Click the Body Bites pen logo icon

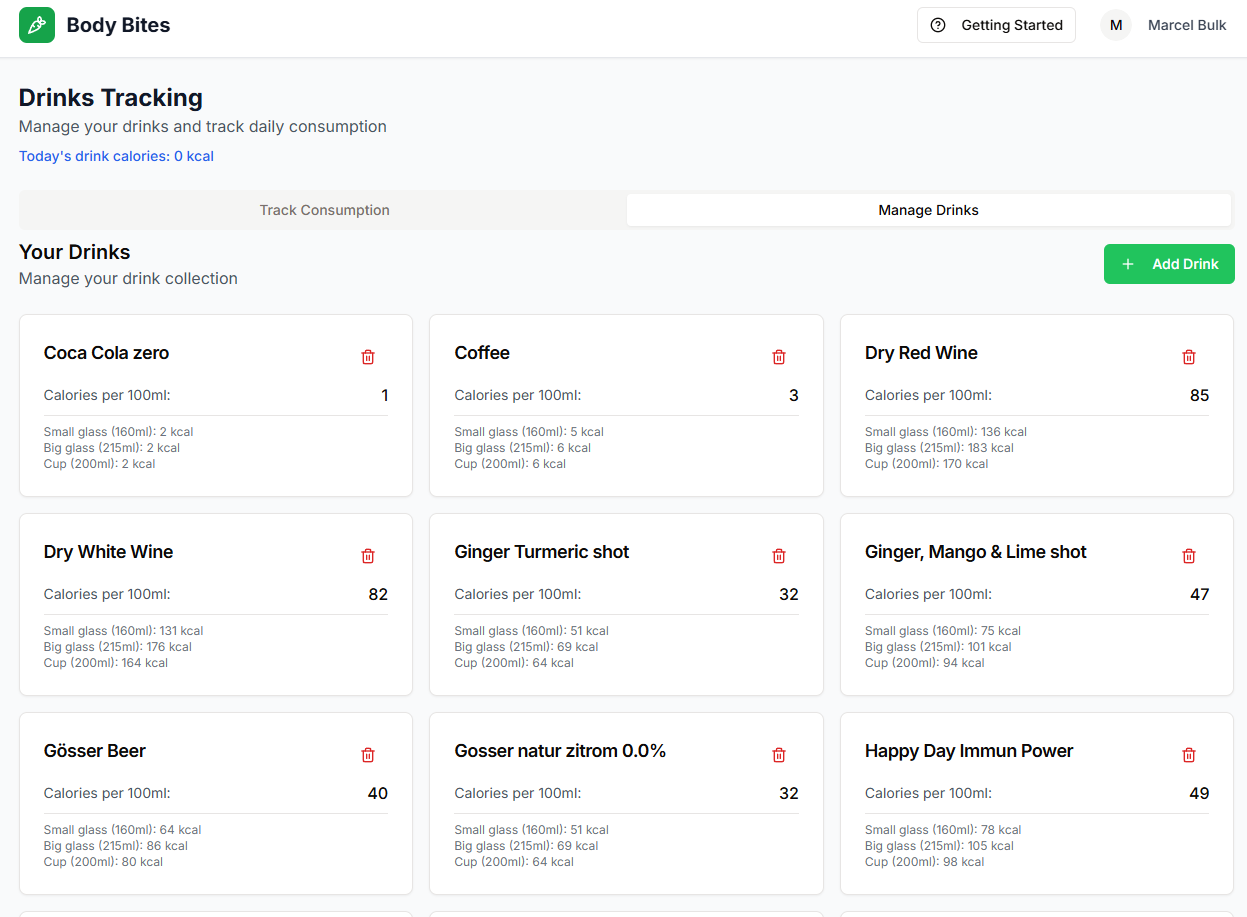click(x=36, y=24)
